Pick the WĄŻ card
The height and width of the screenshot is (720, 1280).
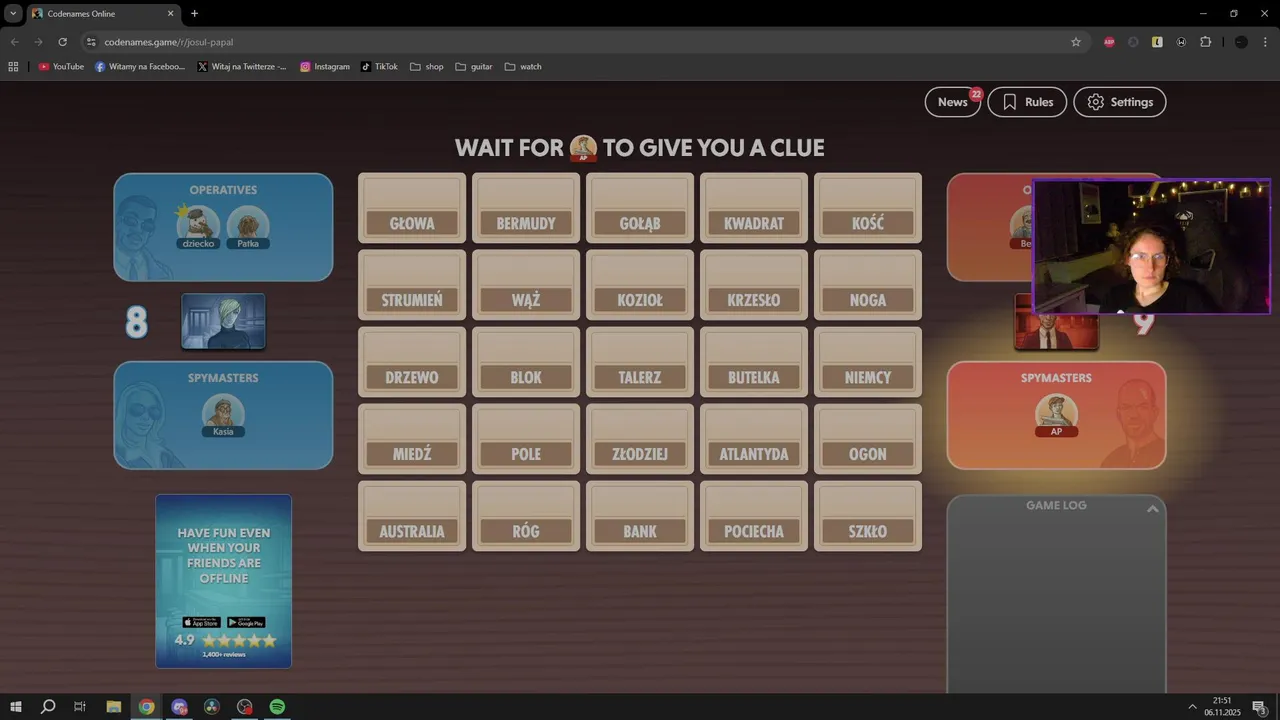pyautogui.click(x=526, y=285)
